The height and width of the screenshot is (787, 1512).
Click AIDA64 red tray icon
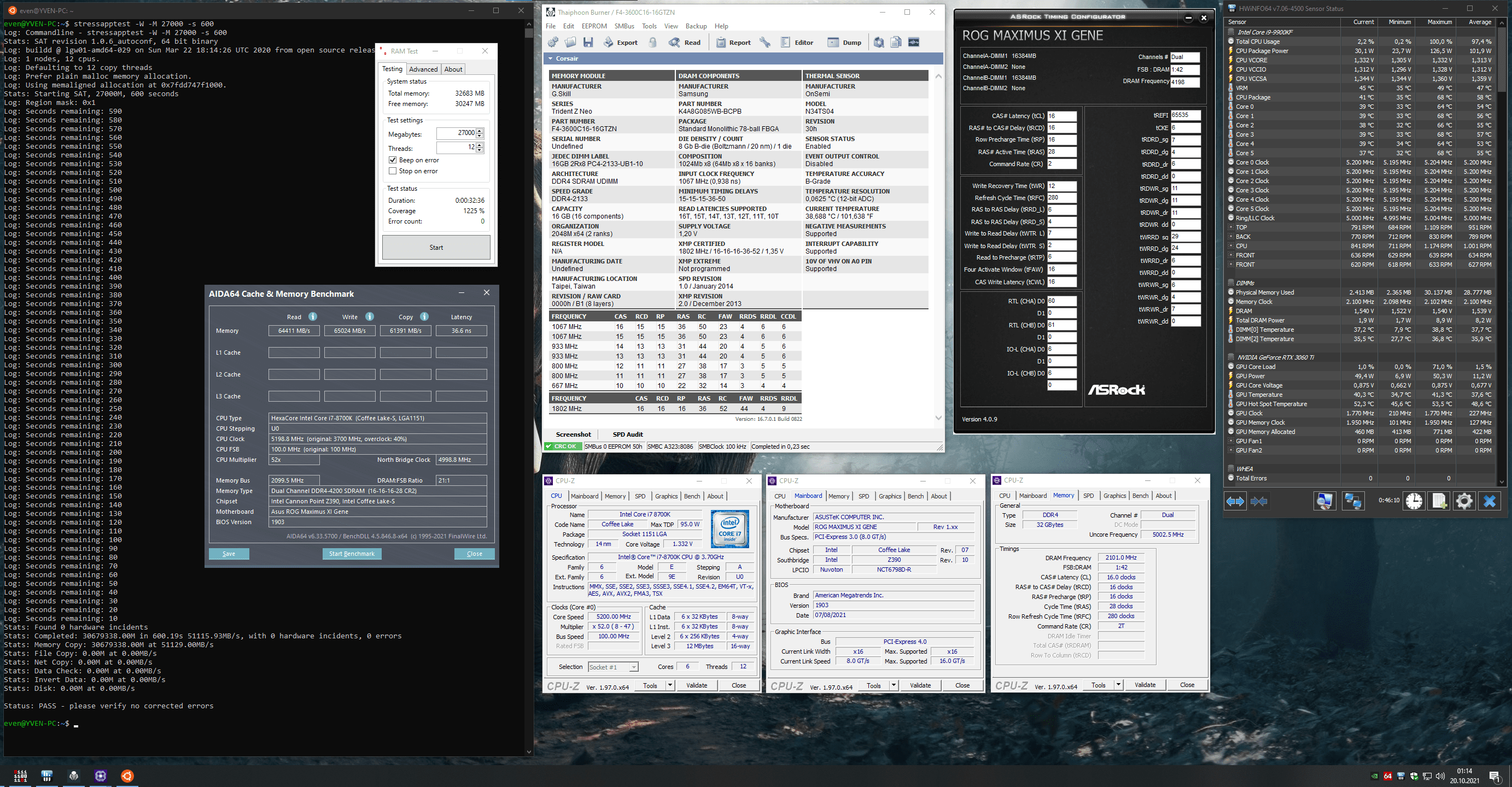click(1387, 776)
